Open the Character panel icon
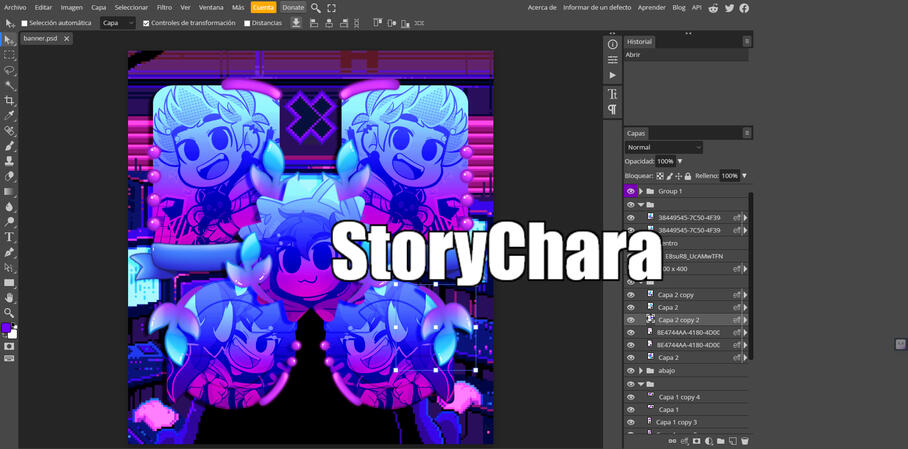The height and width of the screenshot is (449, 908). click(x=613, y=94)
